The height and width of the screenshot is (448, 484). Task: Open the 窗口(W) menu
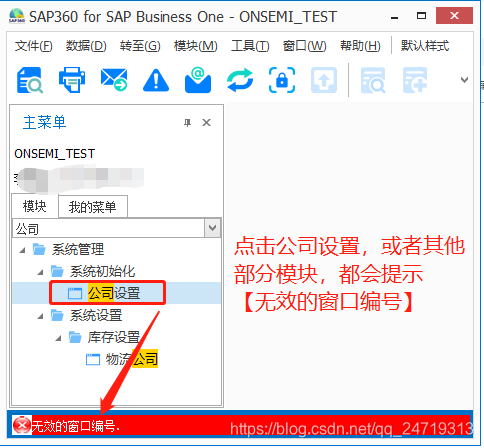tap(304, 46)
